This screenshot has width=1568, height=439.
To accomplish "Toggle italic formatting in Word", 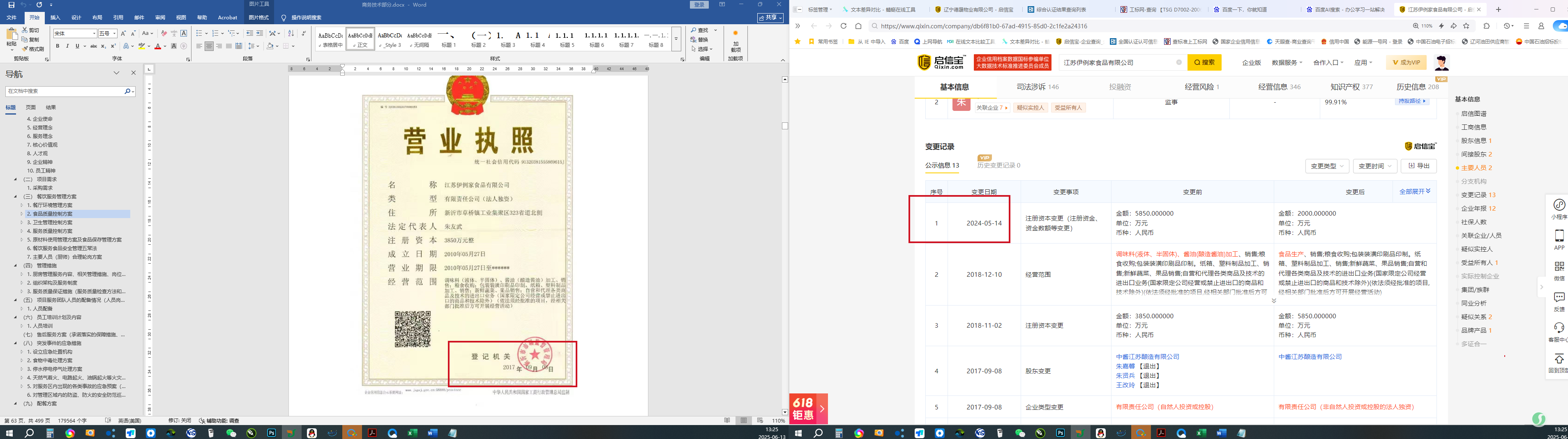I will click(x=67, y=46).
